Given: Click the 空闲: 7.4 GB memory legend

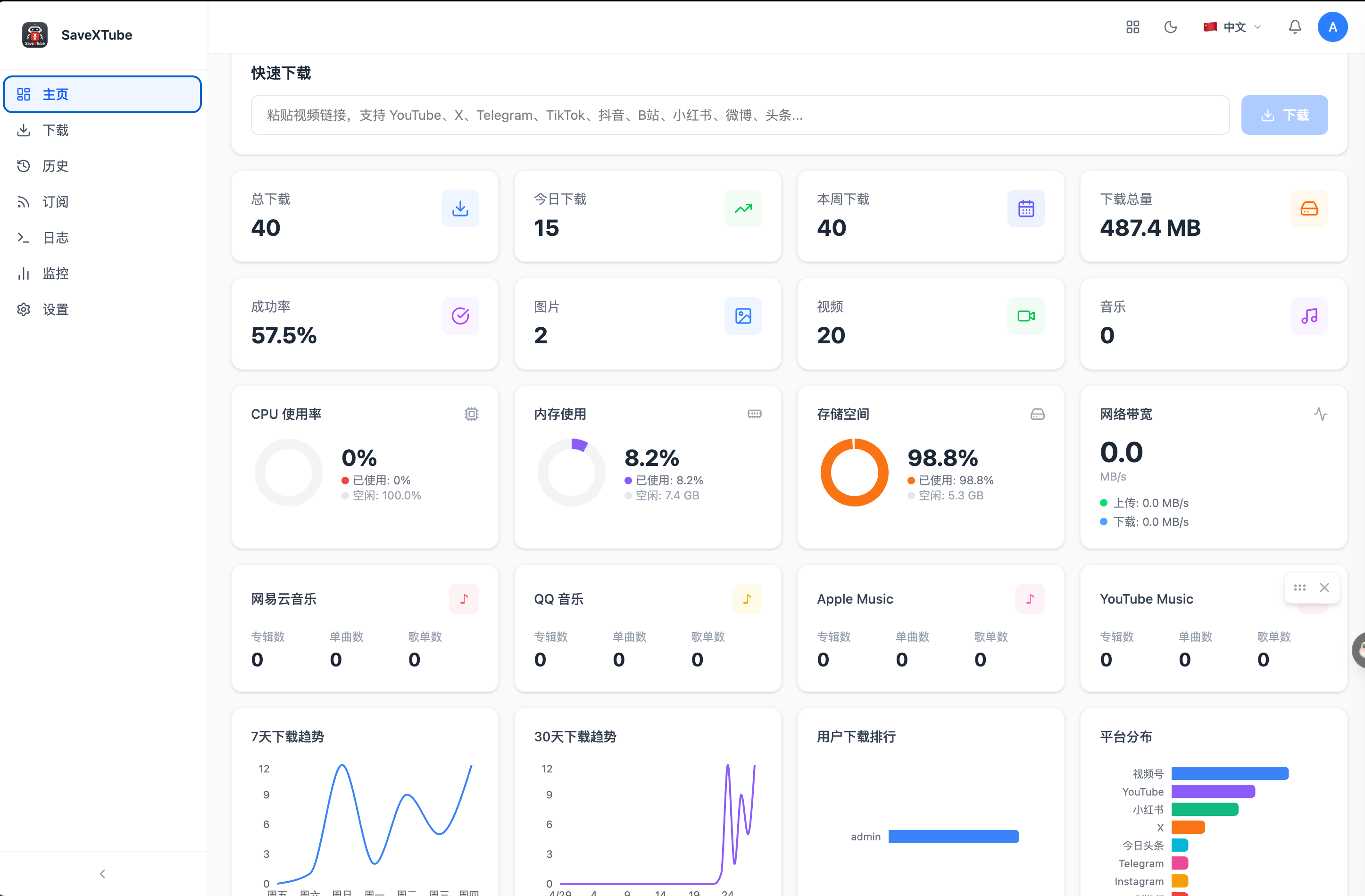Looking at the screenshot, I should tap(662, 495).
